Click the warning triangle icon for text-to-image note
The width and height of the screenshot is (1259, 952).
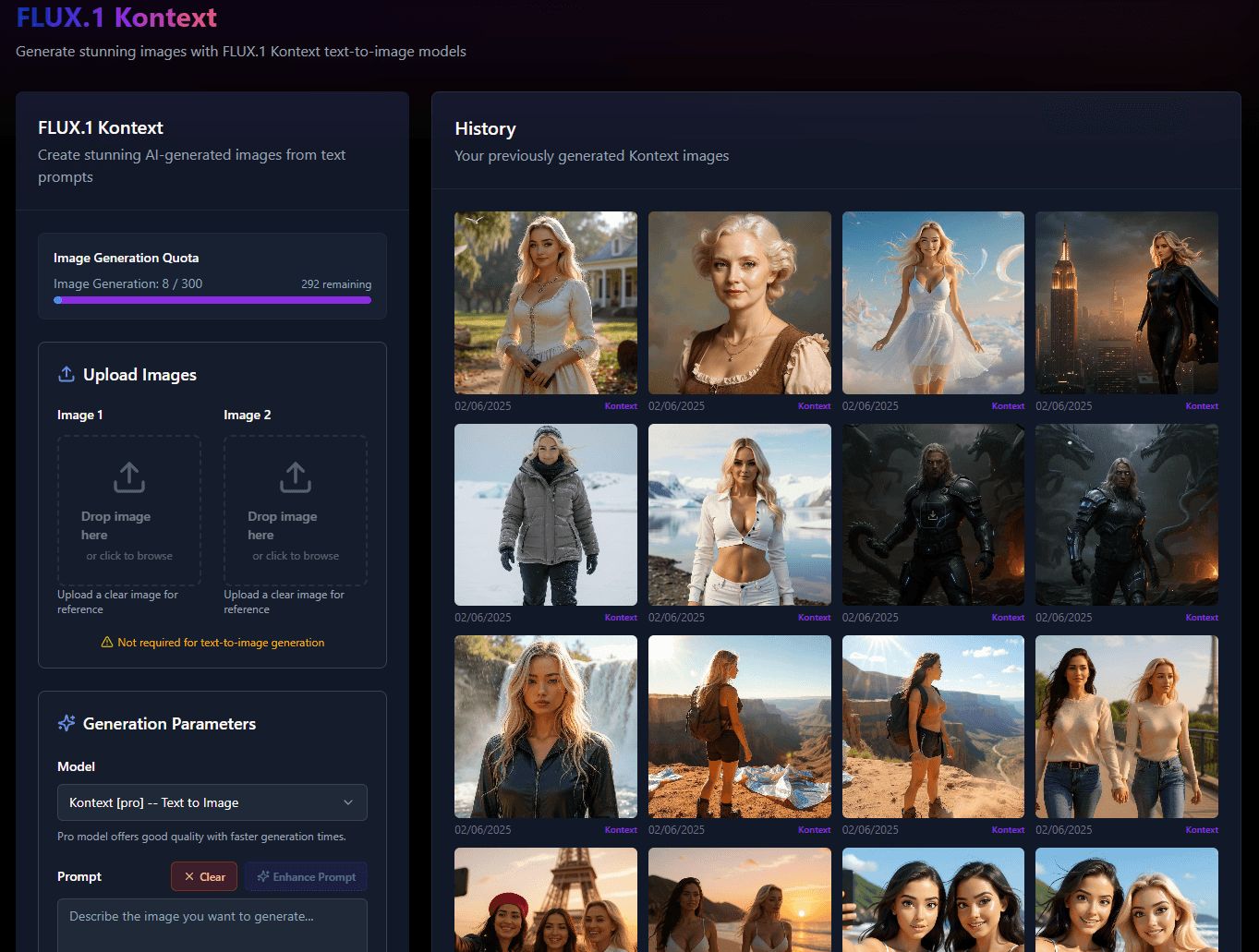107,643
